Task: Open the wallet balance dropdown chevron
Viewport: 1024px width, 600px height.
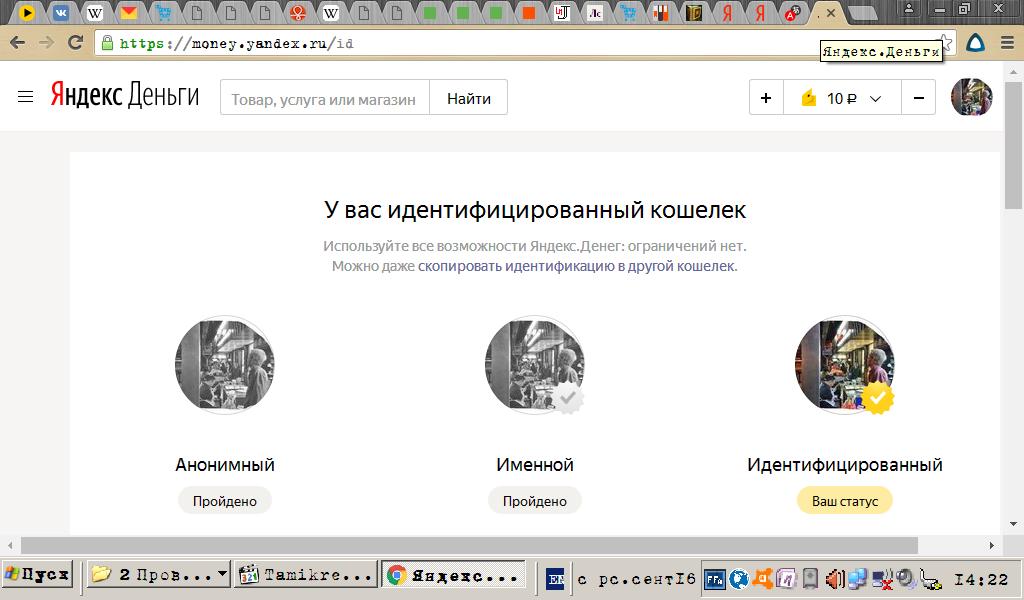Action: point(874,97)
